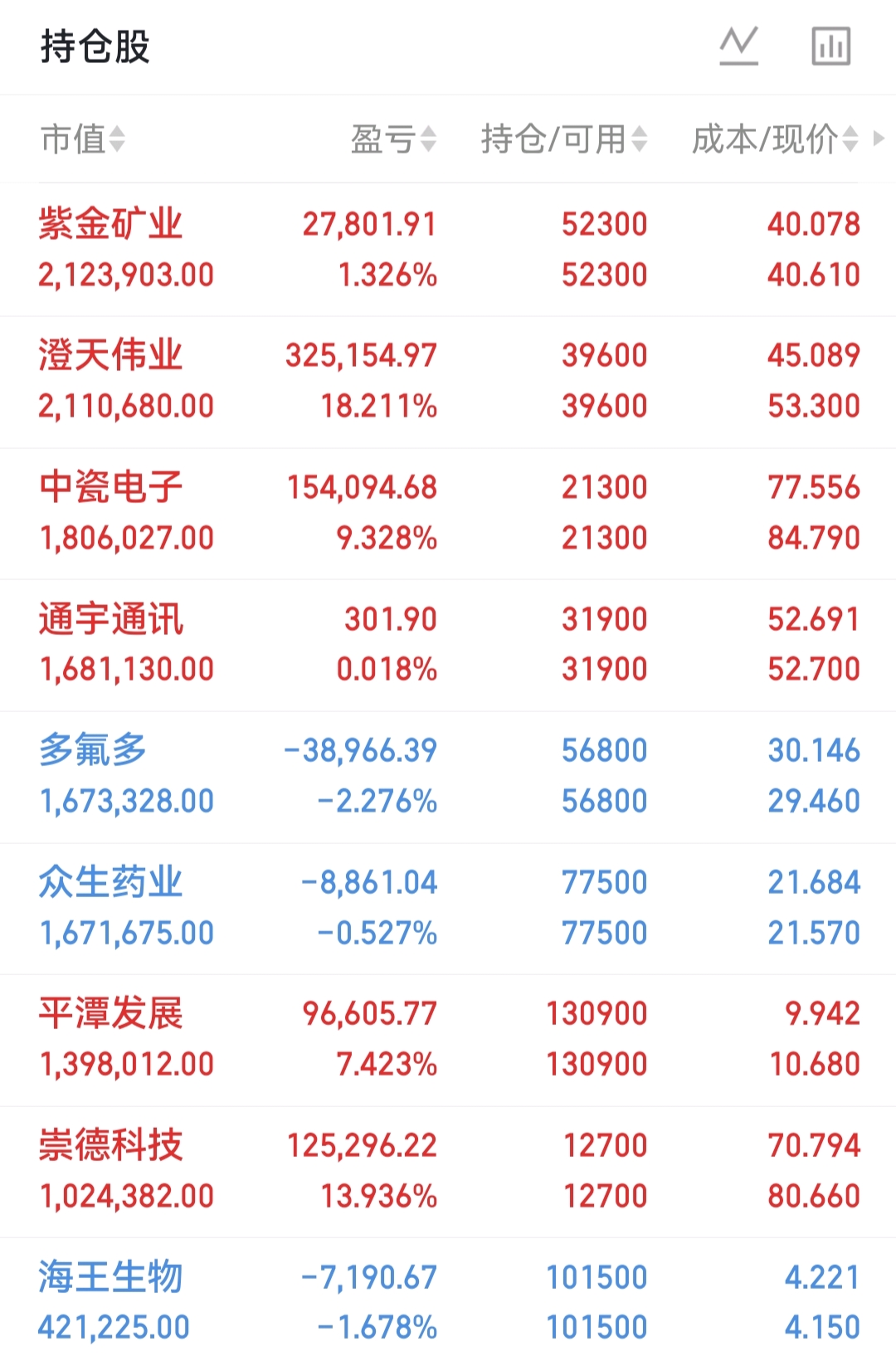Open the line chart trend view icon
896x1366 pixels.
(x=738, y=46)
